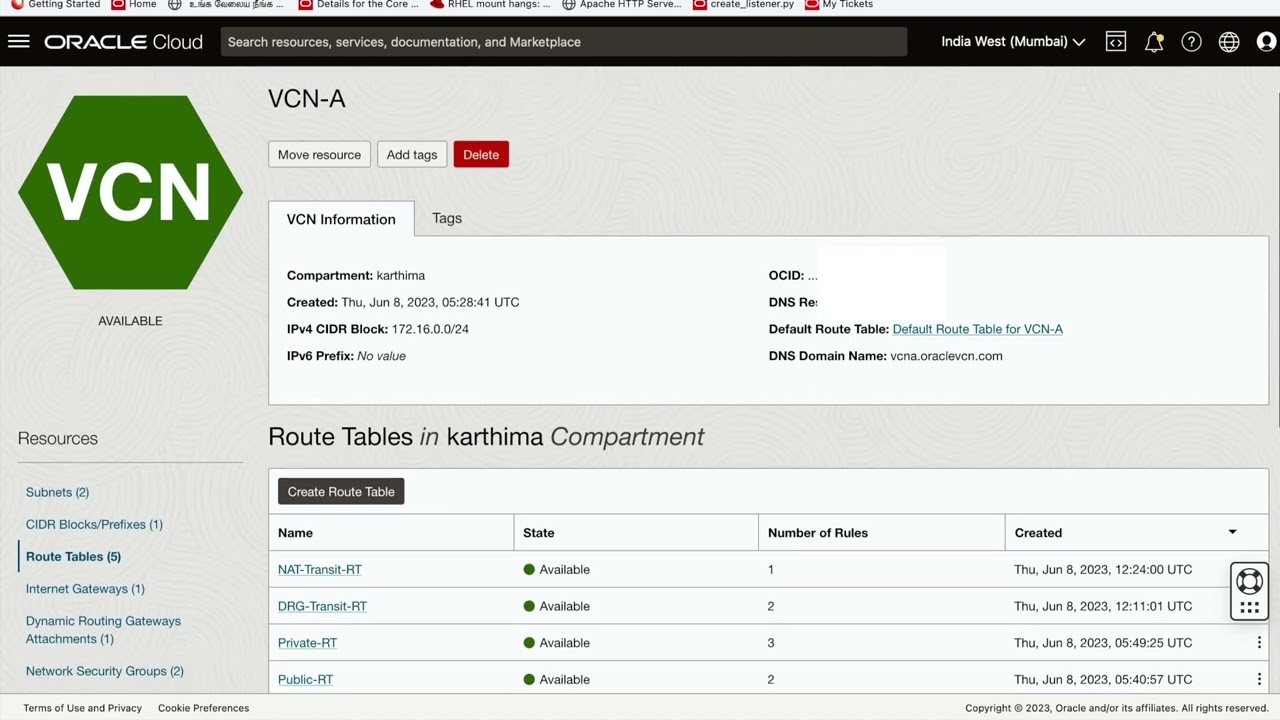This screenshot has height=720, width=1280.
Task: Click Move resource button
Action: pos(319,154)
